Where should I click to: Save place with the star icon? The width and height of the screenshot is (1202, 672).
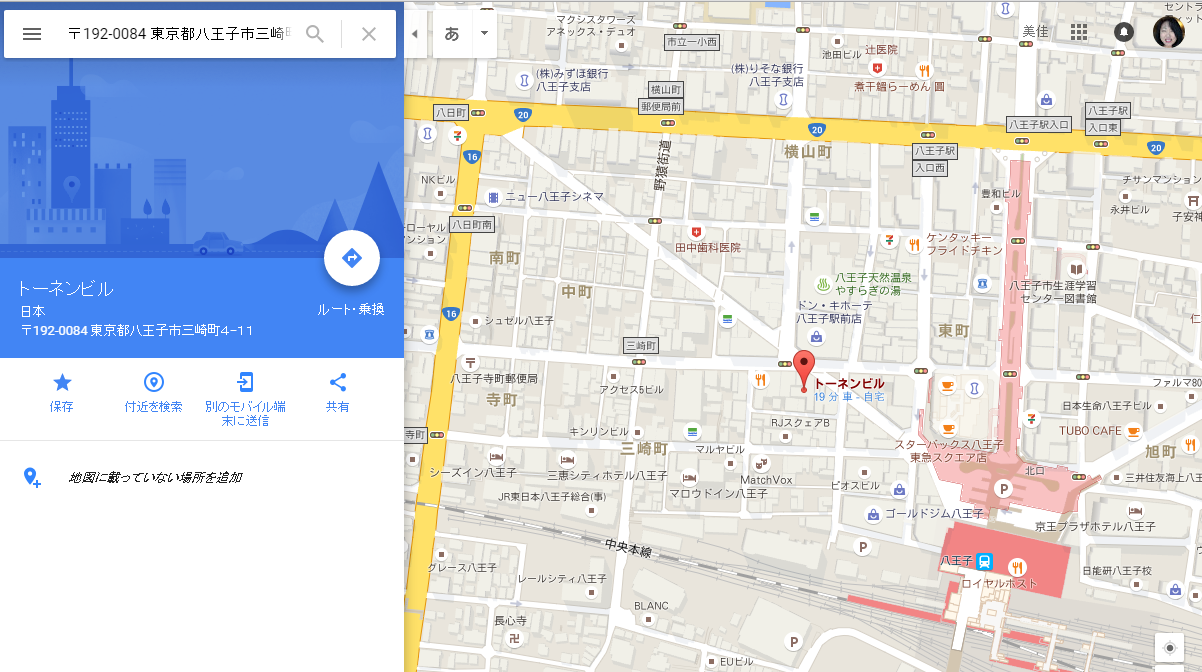point(62,382)
